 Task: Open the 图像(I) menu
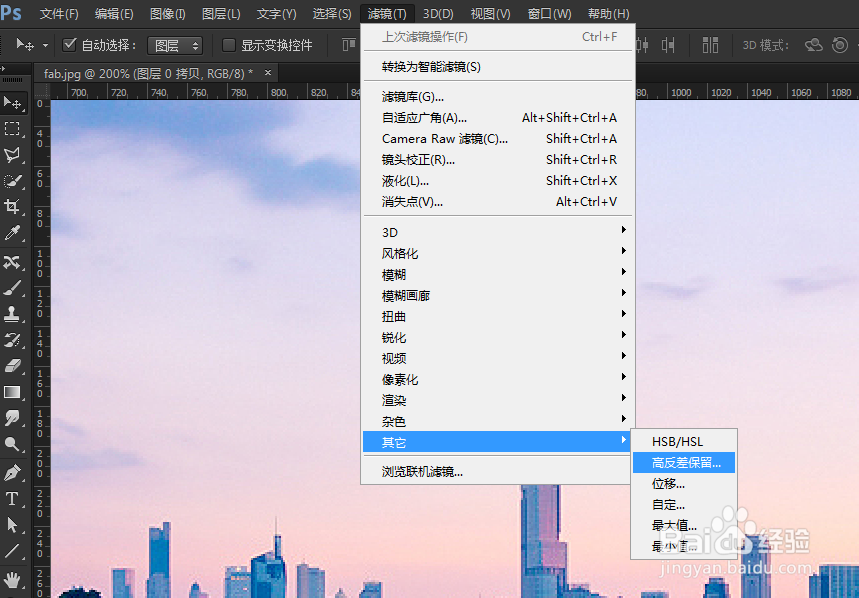click(x=168, y=14)
